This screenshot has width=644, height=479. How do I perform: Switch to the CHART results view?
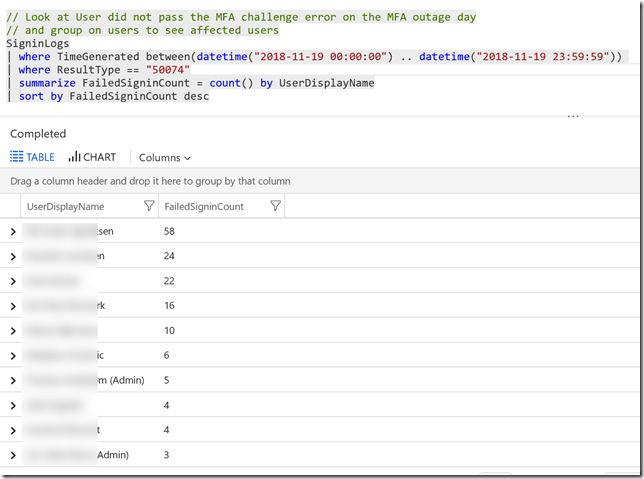[92, 157]
